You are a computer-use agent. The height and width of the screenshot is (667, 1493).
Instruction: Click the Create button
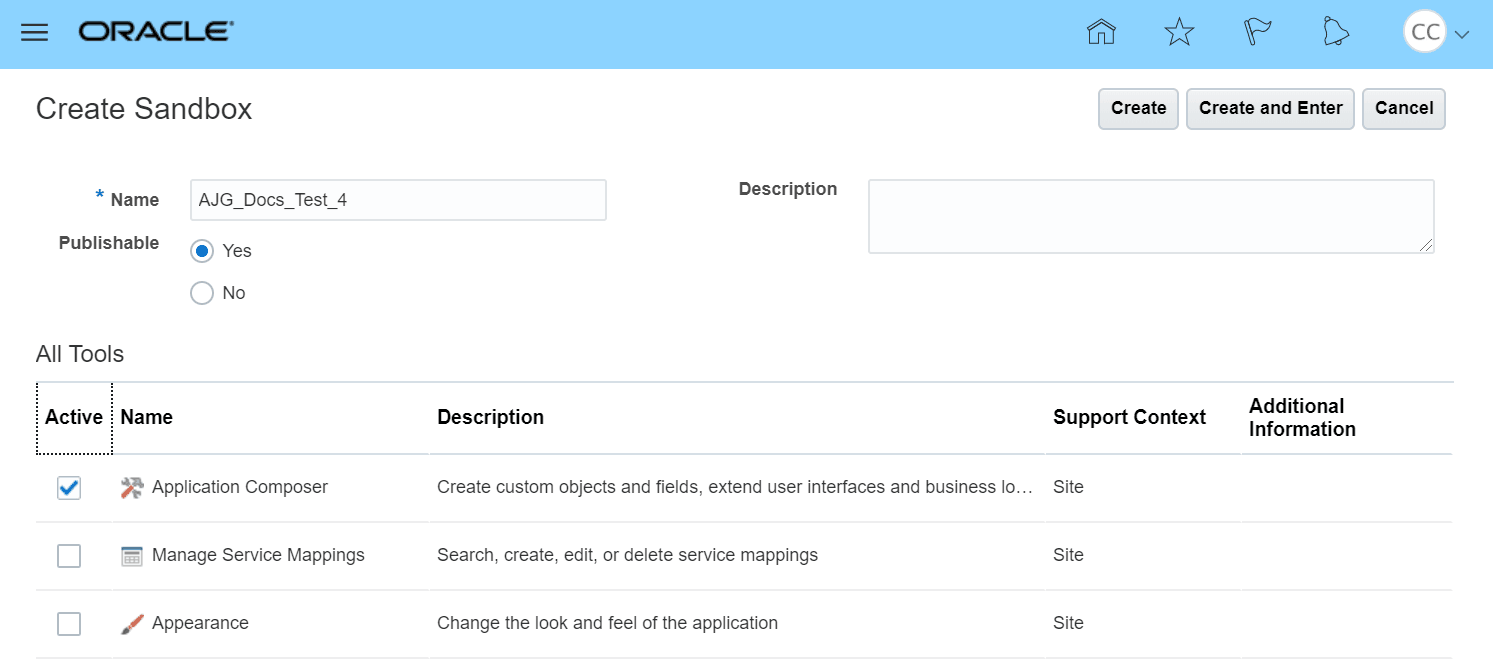point(1137,108)
